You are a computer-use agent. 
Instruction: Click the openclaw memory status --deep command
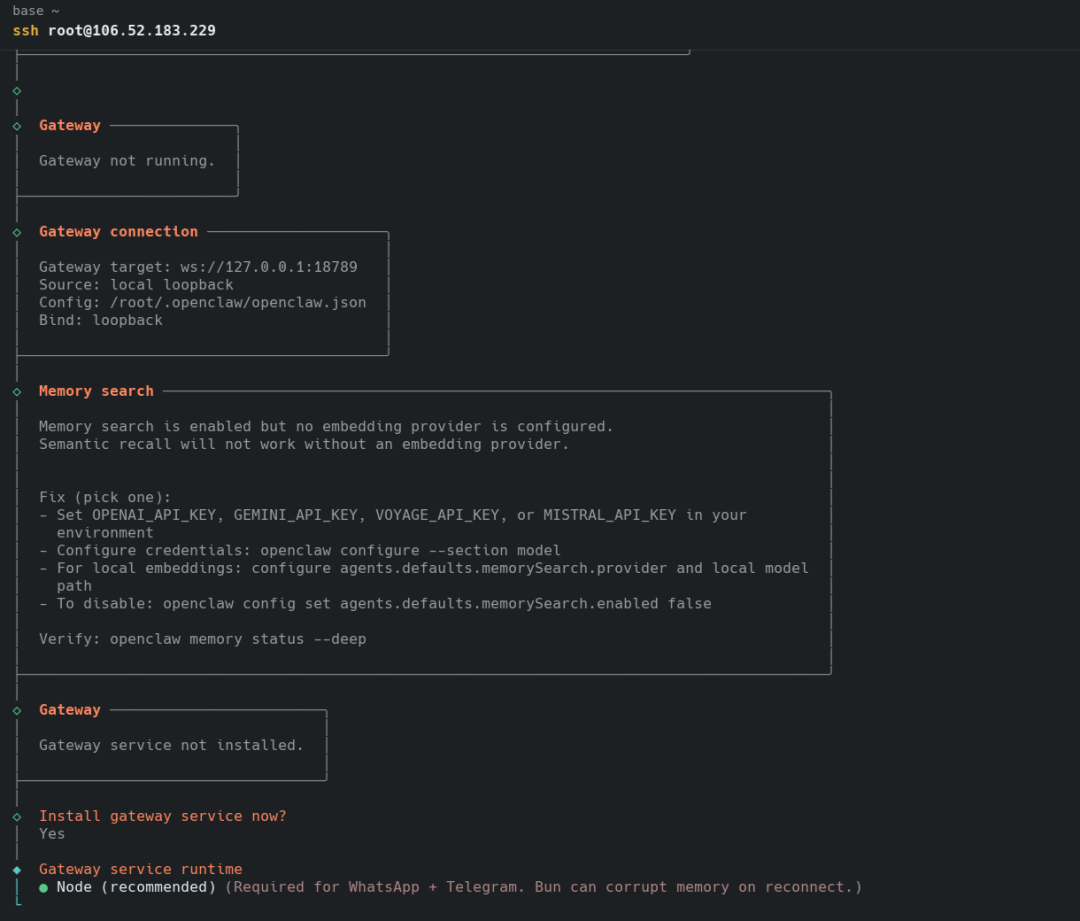[238, 639]
